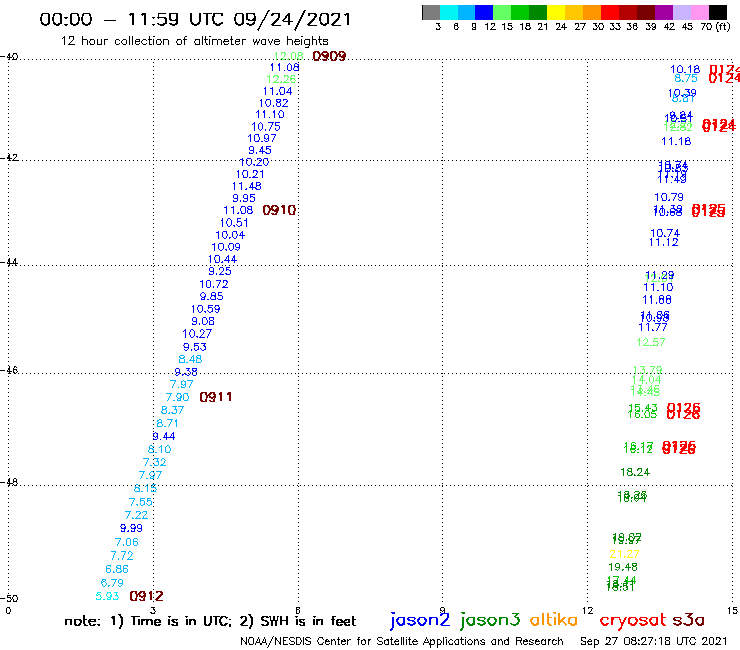Select the jason3 satellite label
This screenshot has height=650, width=740.
coord(490,621)
